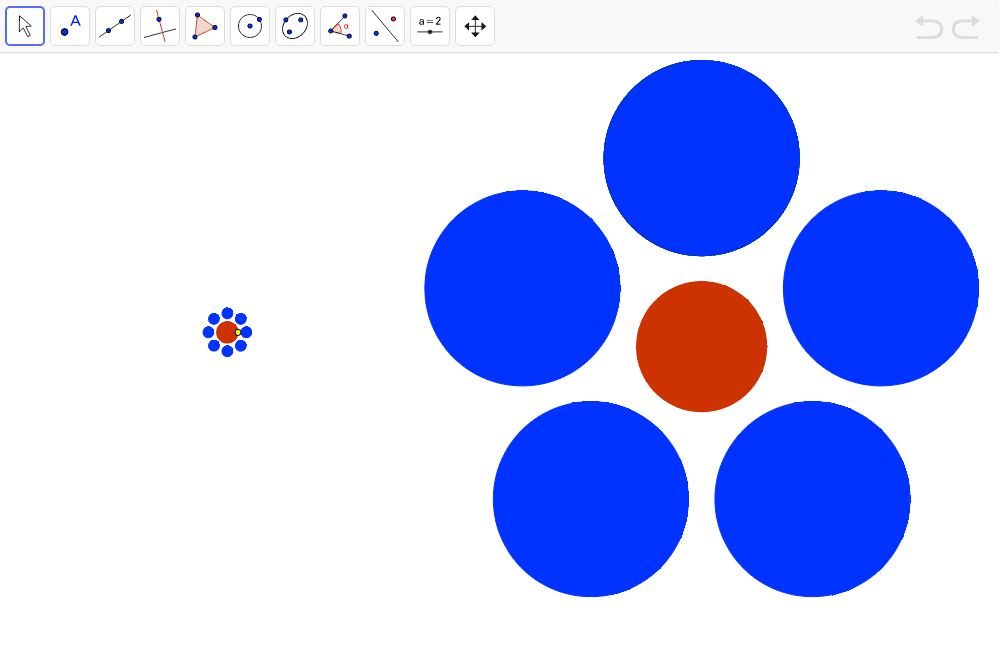Image resolution: width=1000 pixels, height=650 pixels.
Task: Choose the Point tool
Action: pyautogui.click(x=70, y=26)
